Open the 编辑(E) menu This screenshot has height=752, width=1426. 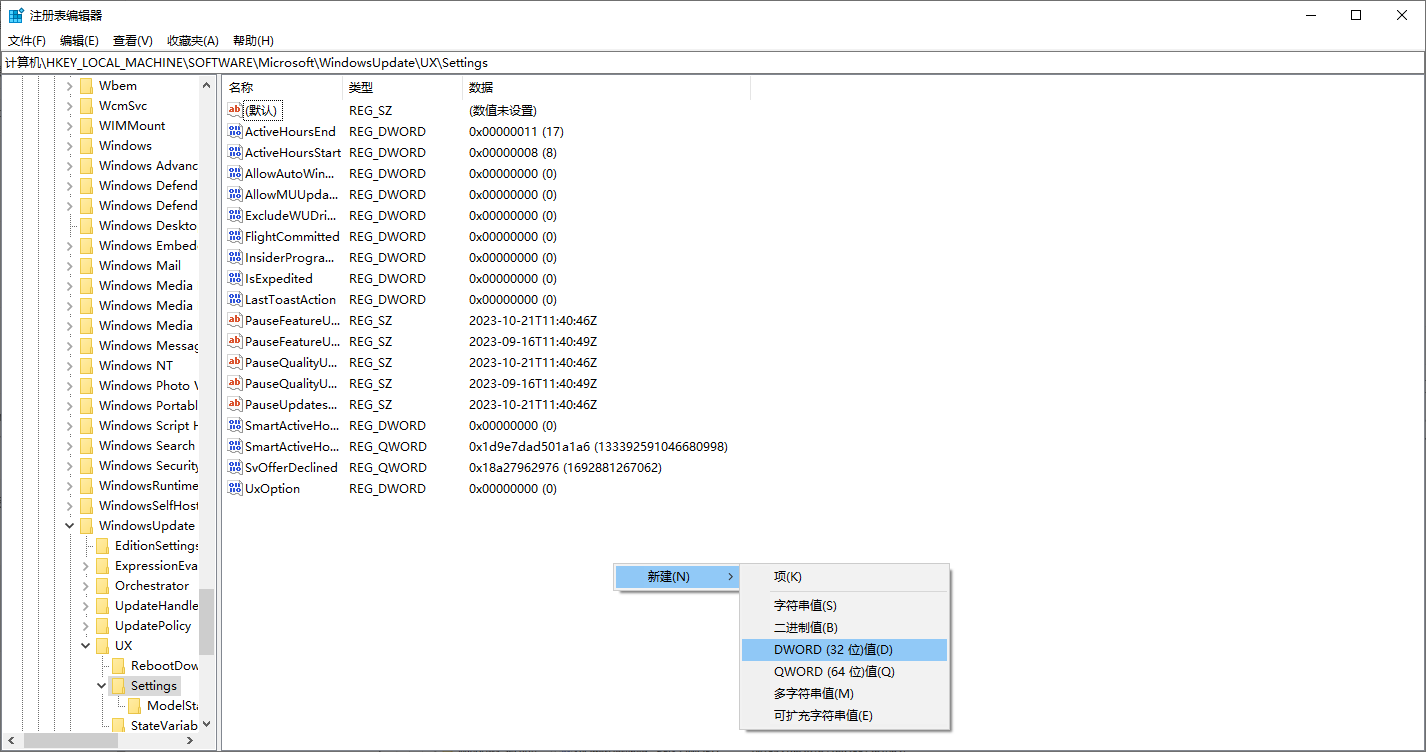click(79, 40)
